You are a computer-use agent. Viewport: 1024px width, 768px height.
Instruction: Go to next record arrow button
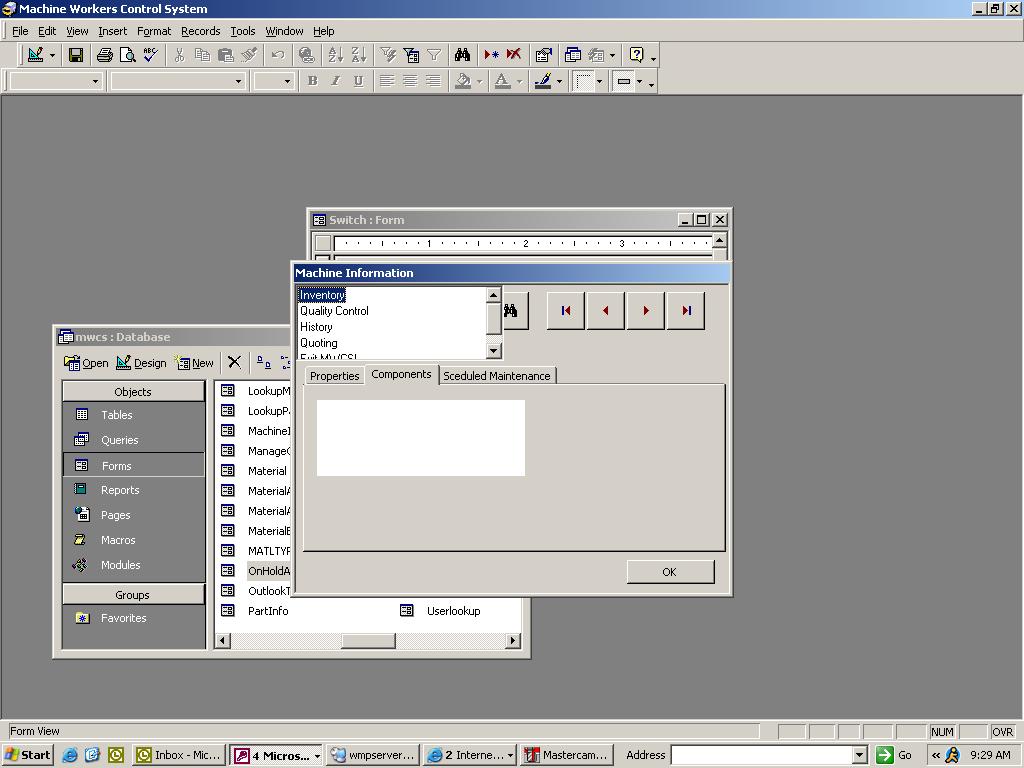646,311
